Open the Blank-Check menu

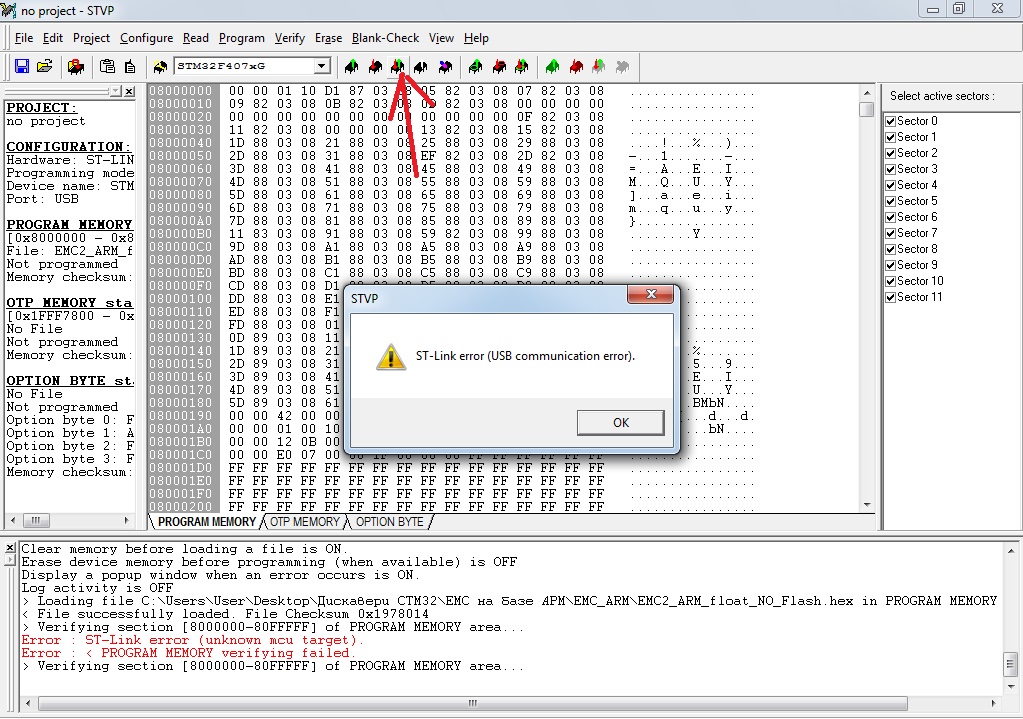coord(386,38)
